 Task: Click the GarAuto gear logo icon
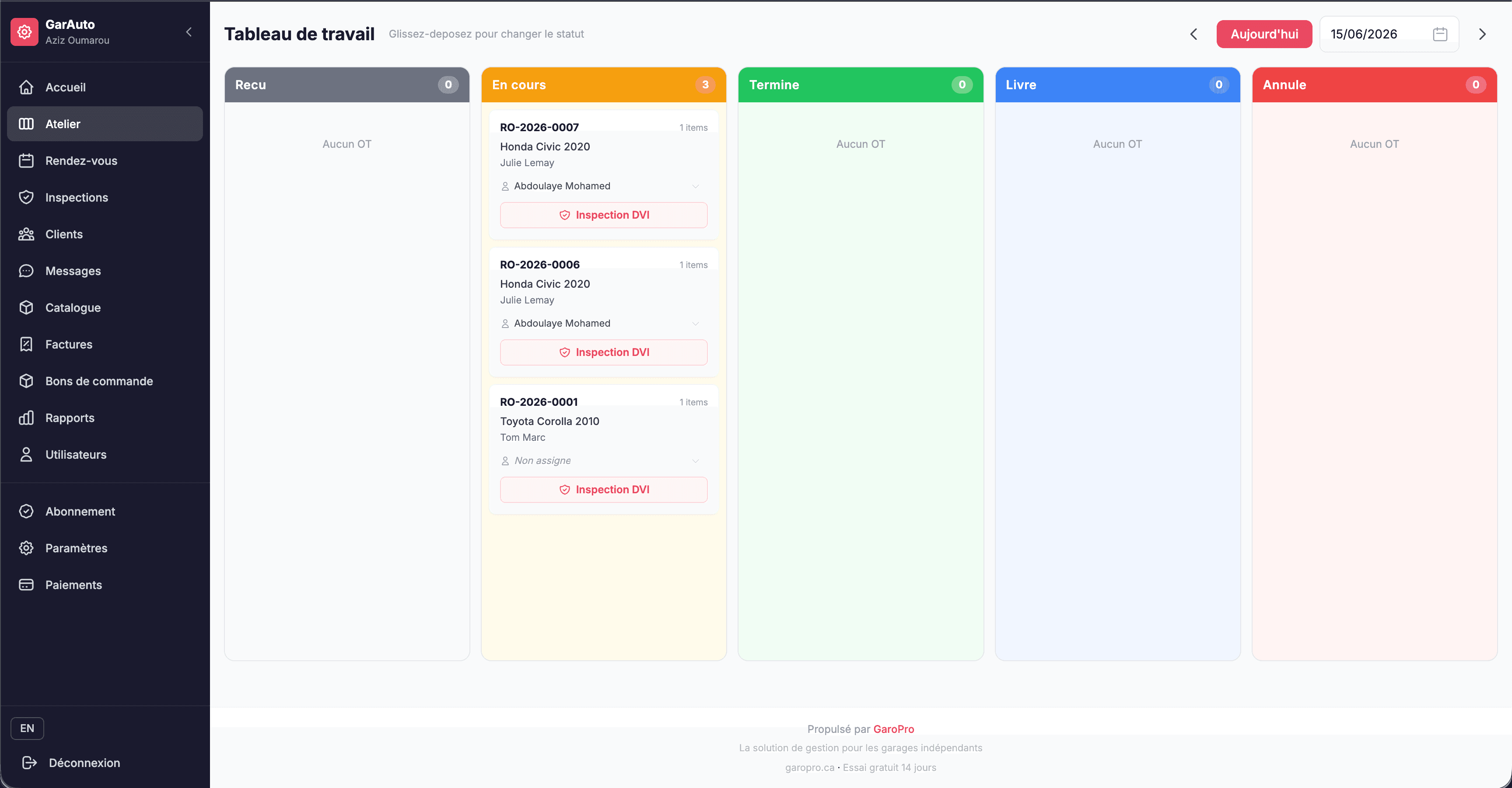(x=24, y=31)
